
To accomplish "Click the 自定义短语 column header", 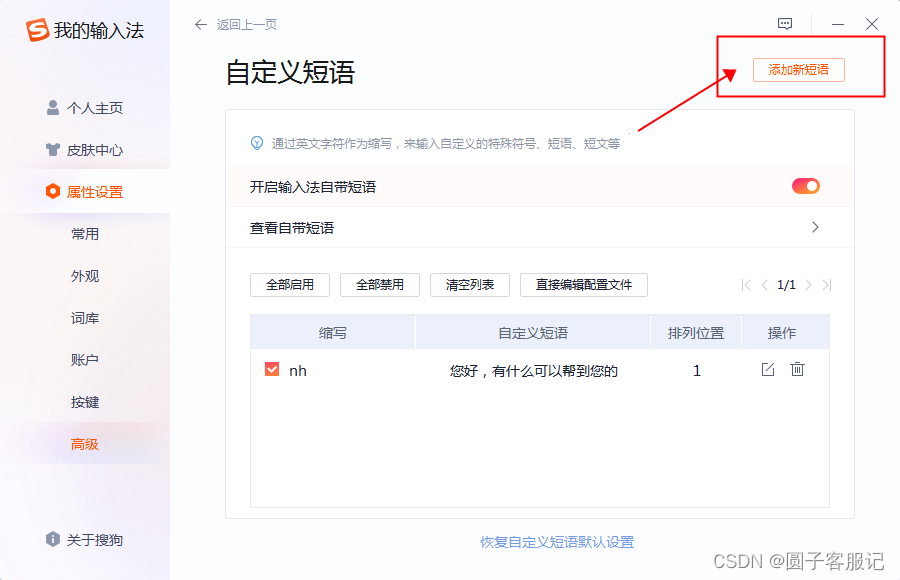I will click(x=533, y=332).
